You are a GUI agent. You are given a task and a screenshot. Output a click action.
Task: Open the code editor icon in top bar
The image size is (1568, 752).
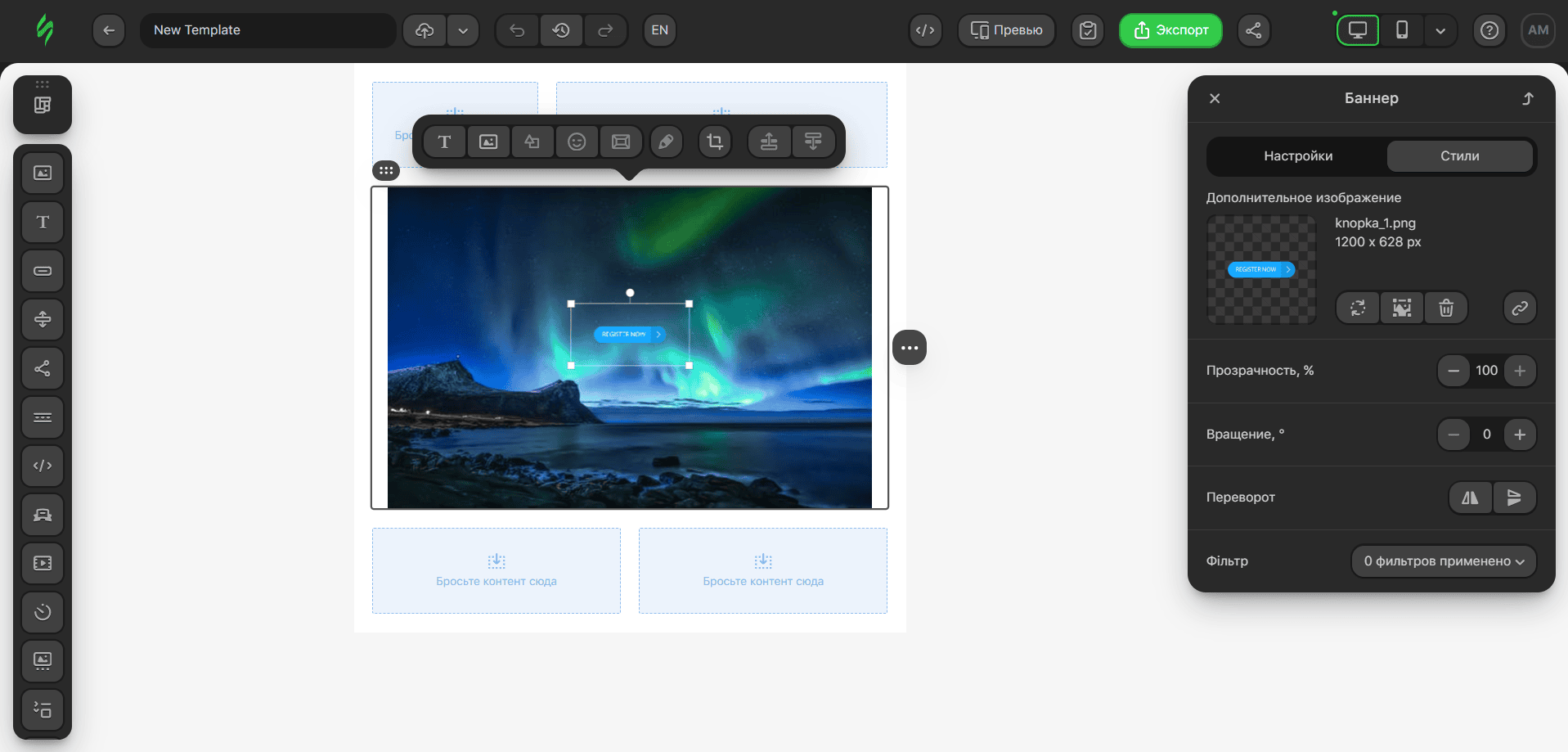(925, 30)
